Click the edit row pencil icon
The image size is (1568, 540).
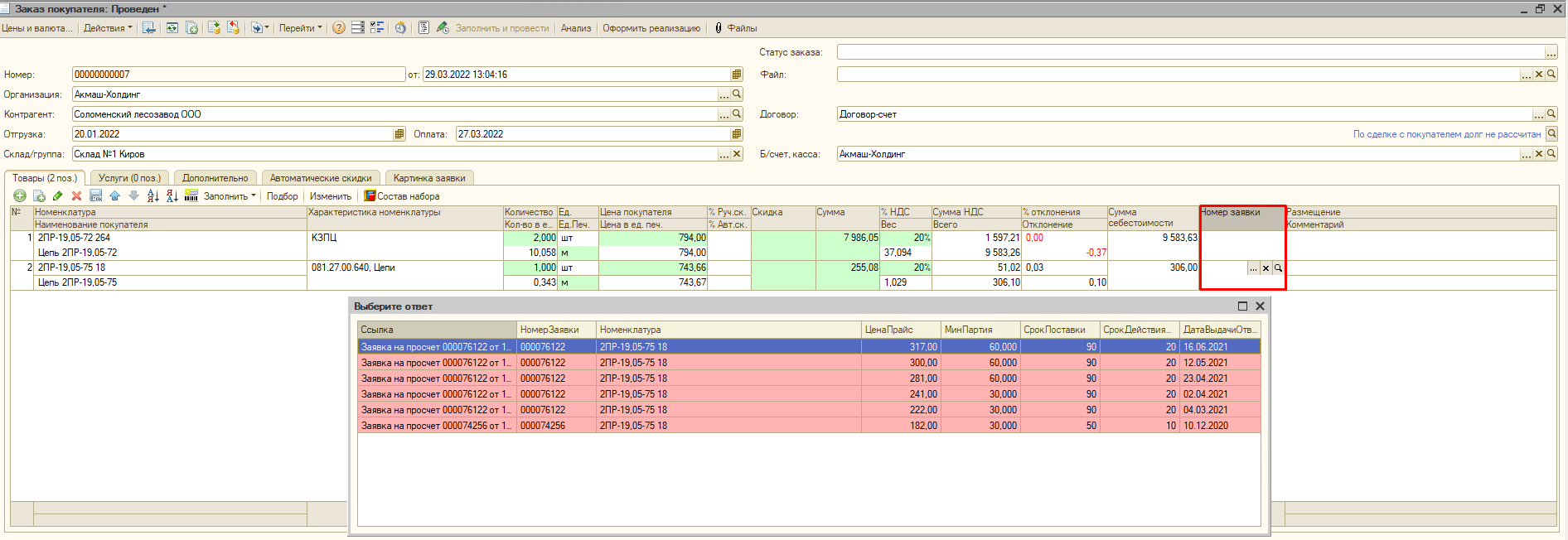pyautogui.click(x=57, y=195)
